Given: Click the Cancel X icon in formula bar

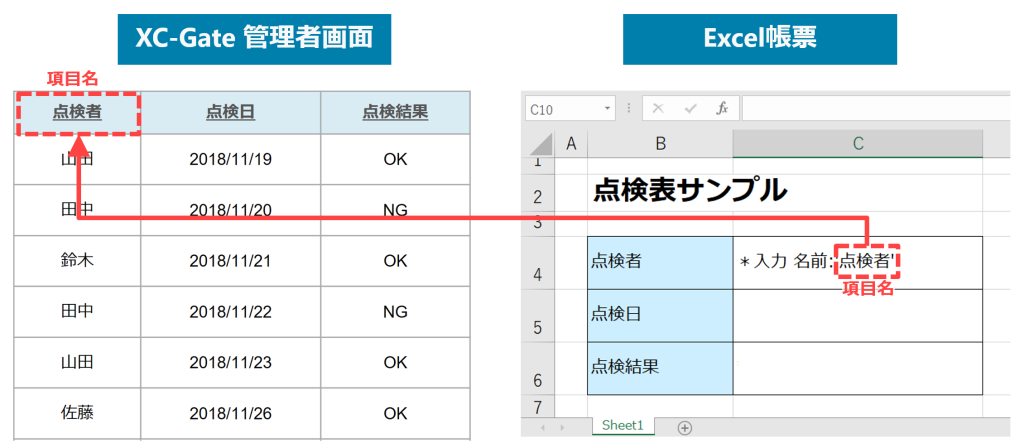Looking at the screenshot, I should (x=658, y=108).
